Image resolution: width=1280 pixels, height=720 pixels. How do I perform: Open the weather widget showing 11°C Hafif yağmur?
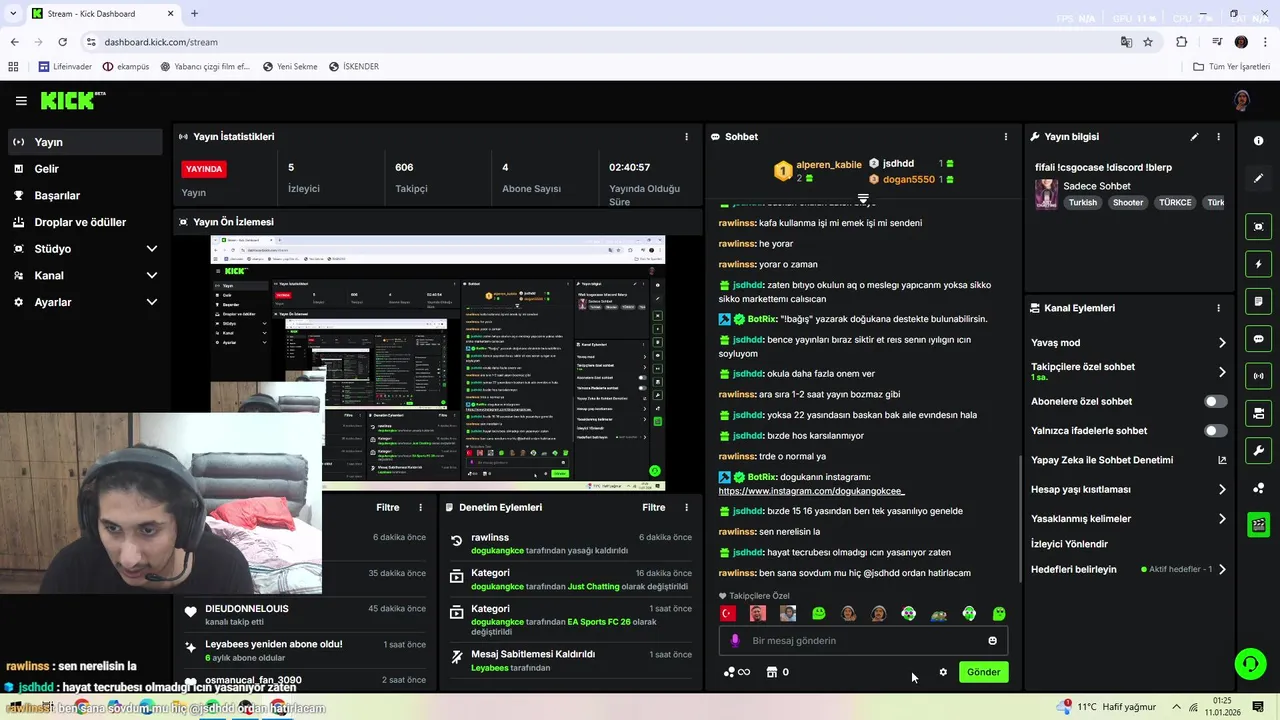click(x=1105, y=707)
